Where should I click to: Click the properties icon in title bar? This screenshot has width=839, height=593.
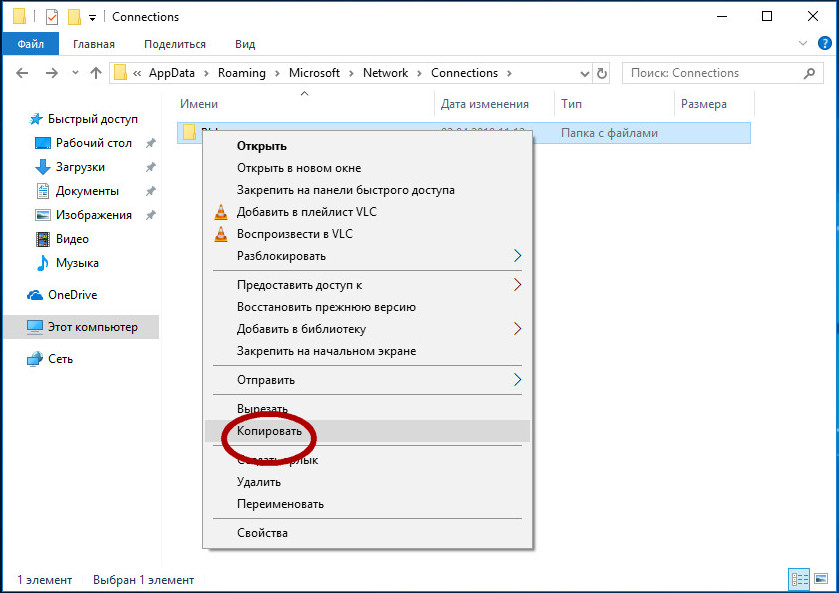tap(52, 17)
